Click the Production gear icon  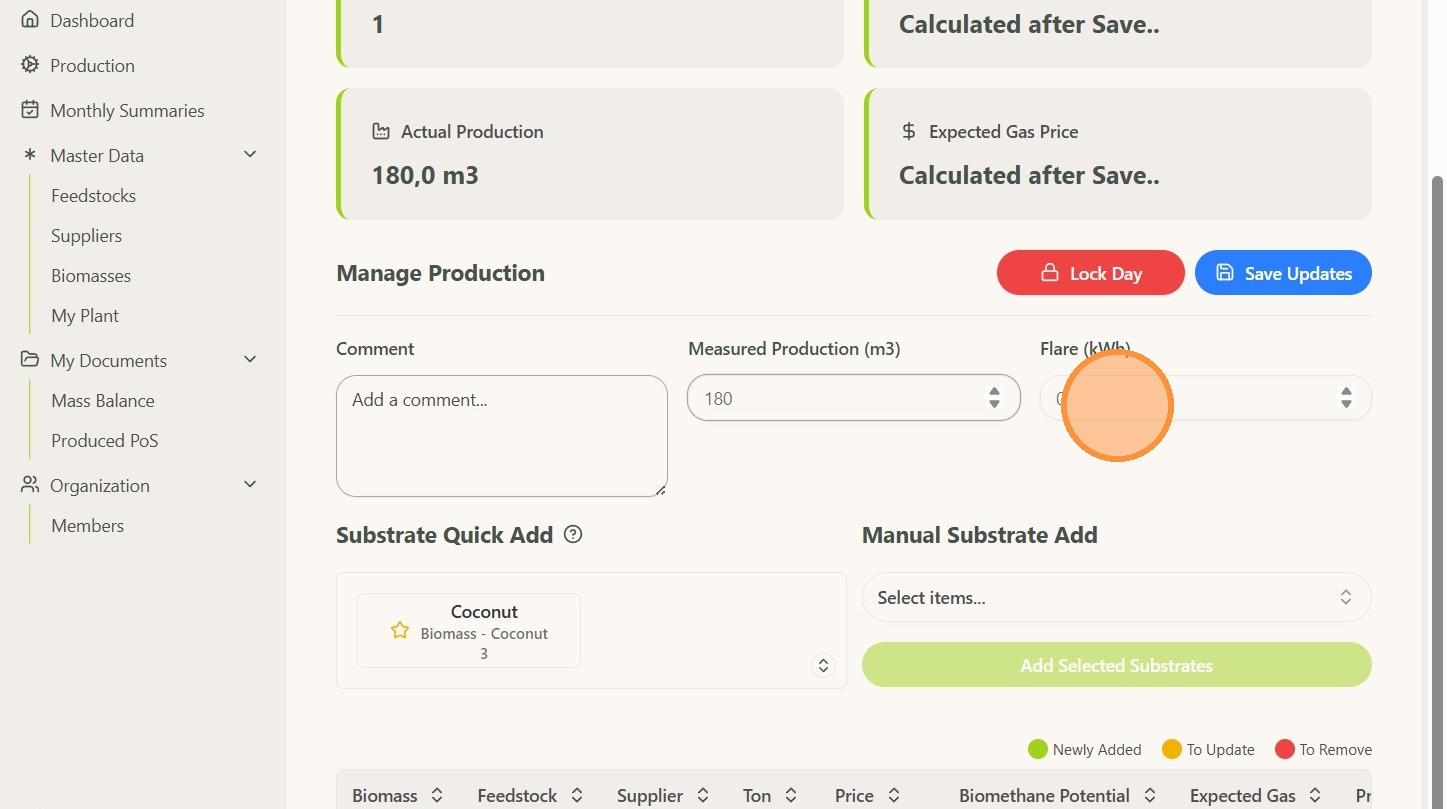(30, 65)
